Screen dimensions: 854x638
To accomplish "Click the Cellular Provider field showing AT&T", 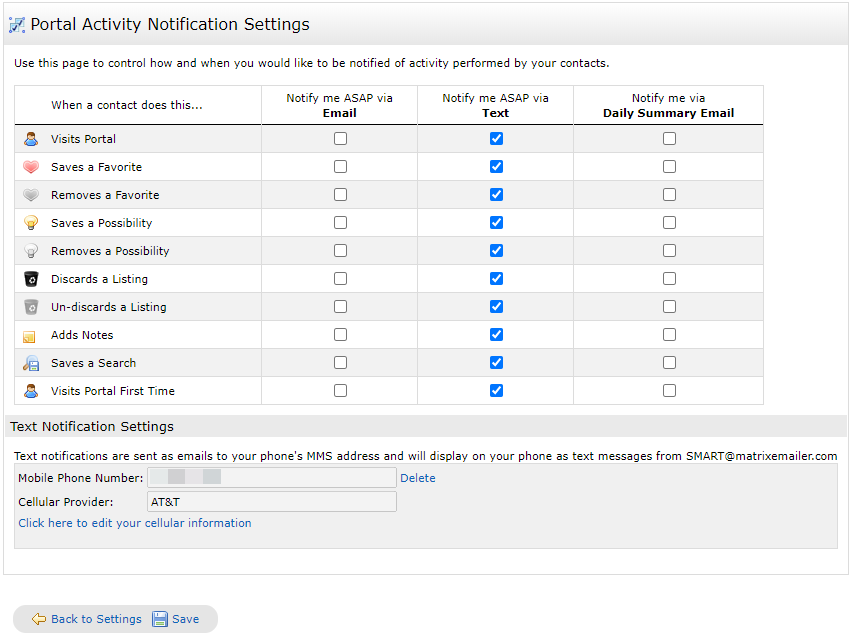I will [272, 502].
